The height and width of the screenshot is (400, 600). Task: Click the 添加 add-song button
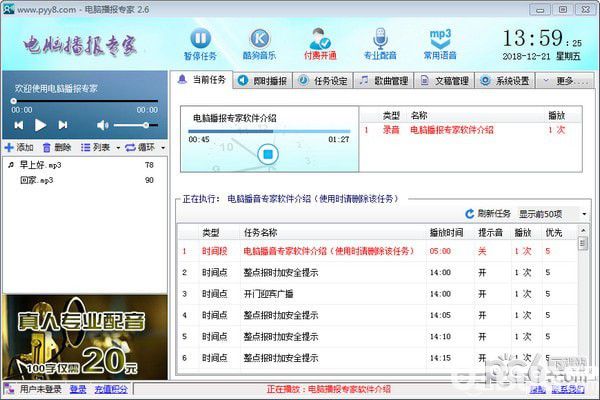click(19, 147)
